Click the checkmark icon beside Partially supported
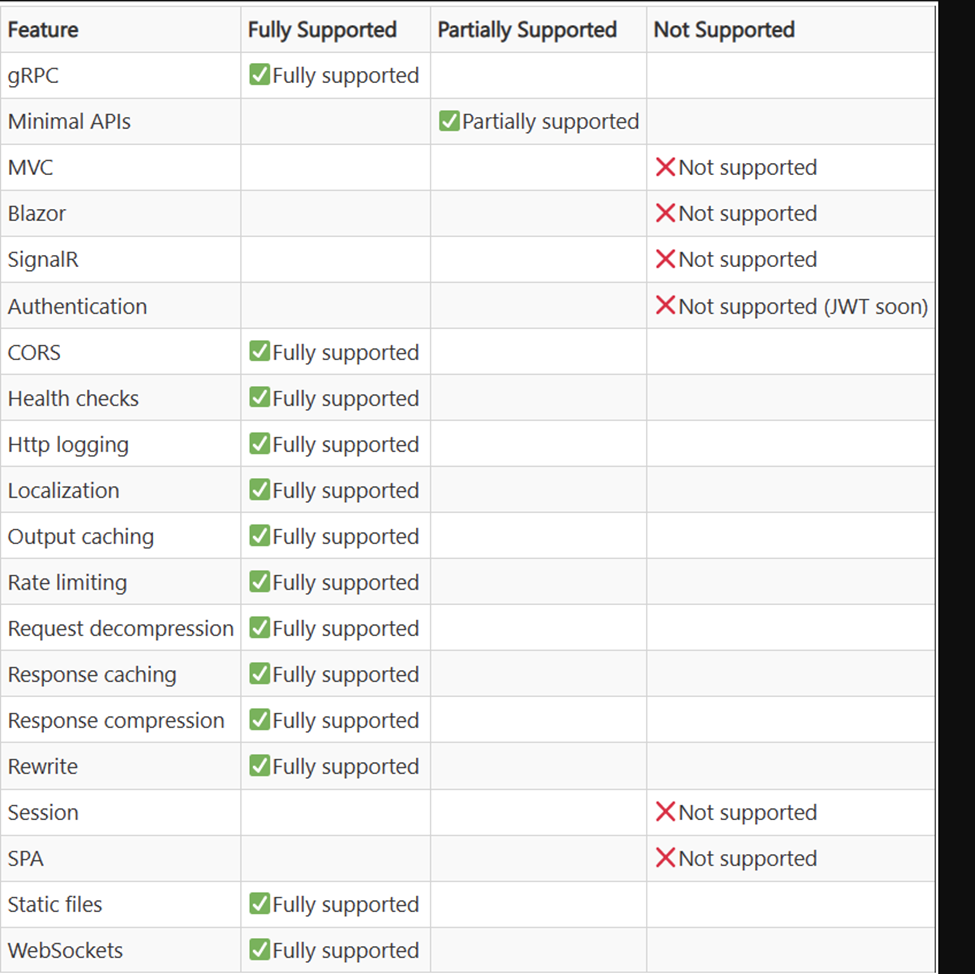Viewport: 975px width, 974px height. coord(449,121)
